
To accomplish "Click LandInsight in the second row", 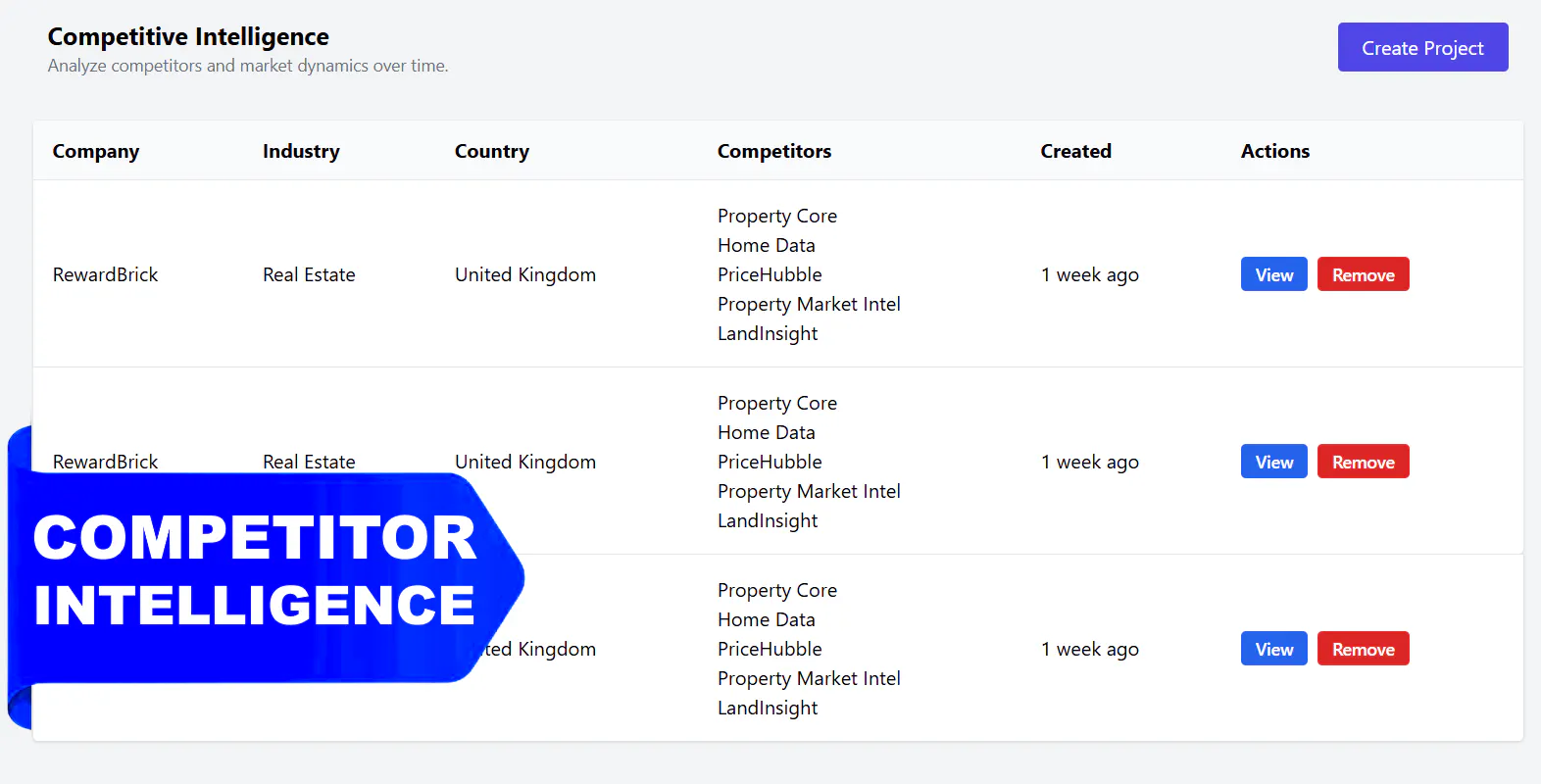I will [768, 520].
